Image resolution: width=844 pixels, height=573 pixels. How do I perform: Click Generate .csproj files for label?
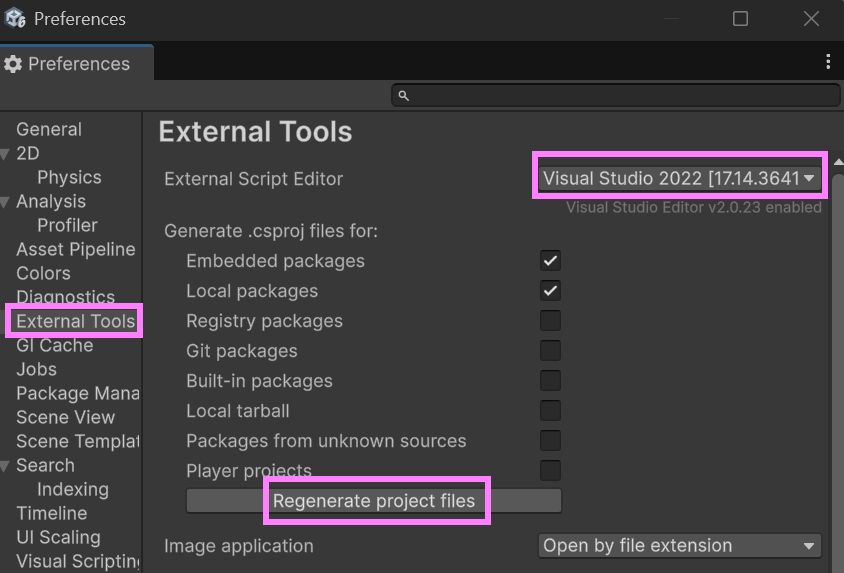(x=271, y=231)
